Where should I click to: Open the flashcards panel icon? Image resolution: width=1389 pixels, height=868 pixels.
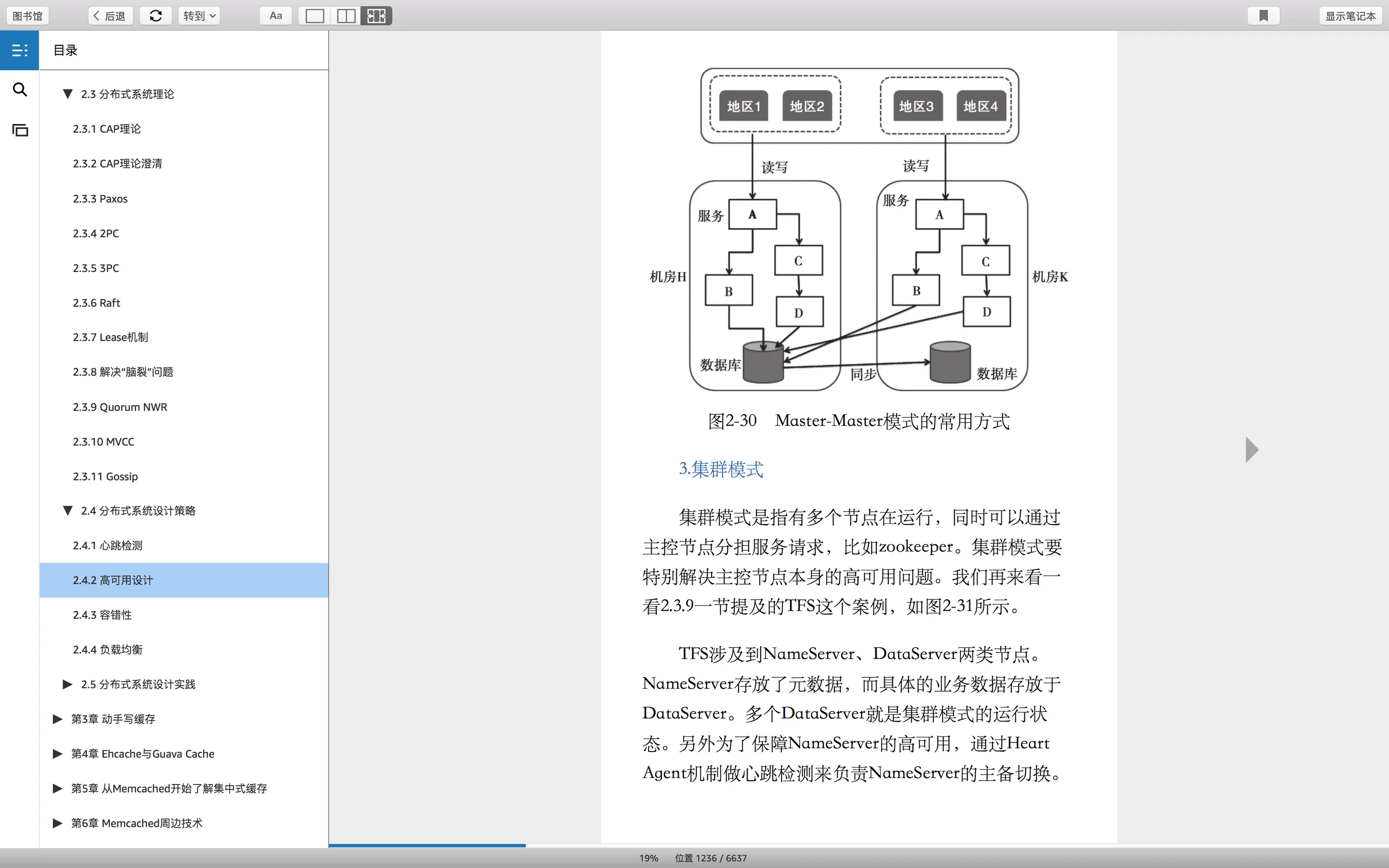click(19, 130)
